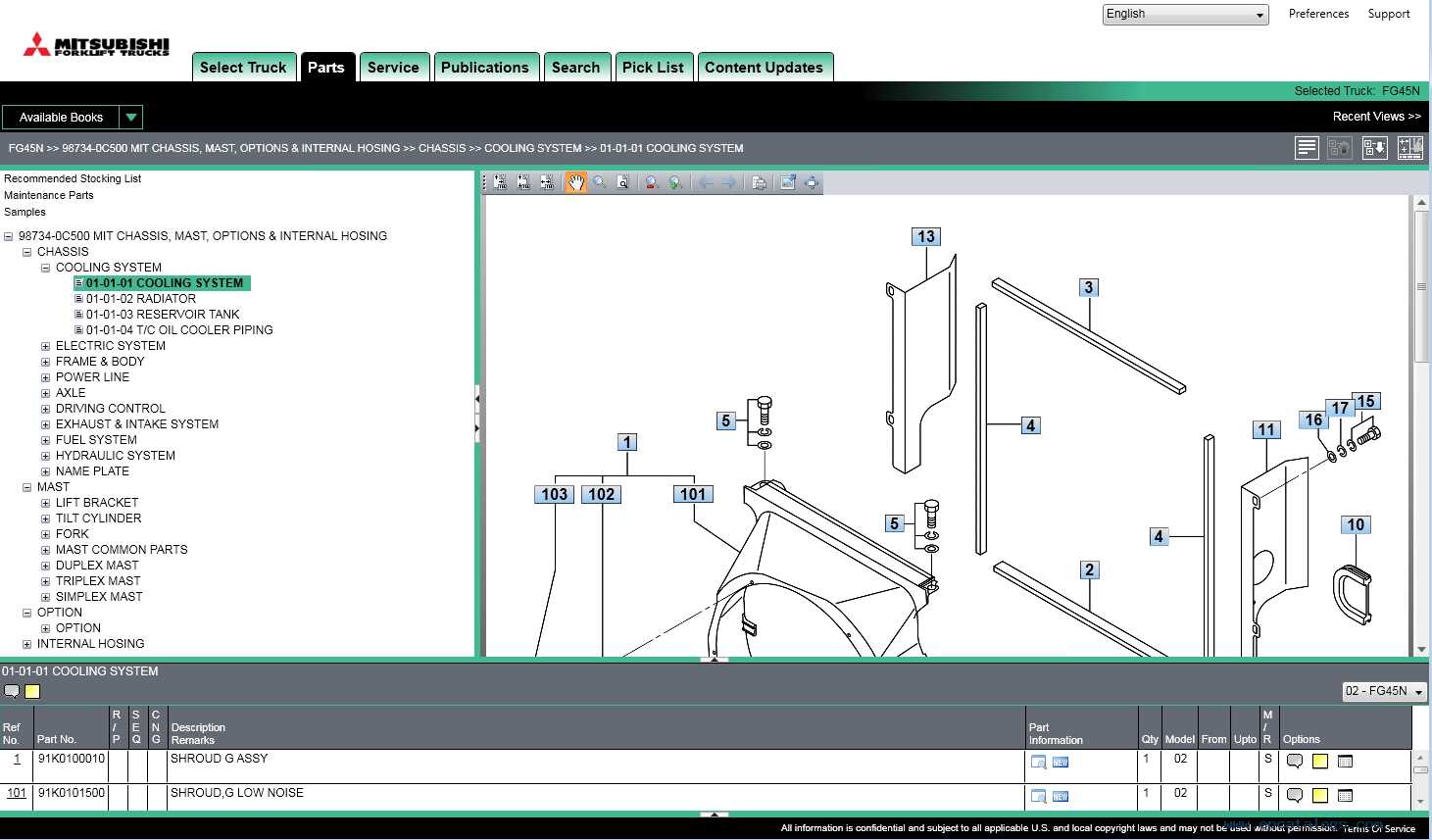
Task: Click the zoom out red magnifier icon
Action: point(652,182)
